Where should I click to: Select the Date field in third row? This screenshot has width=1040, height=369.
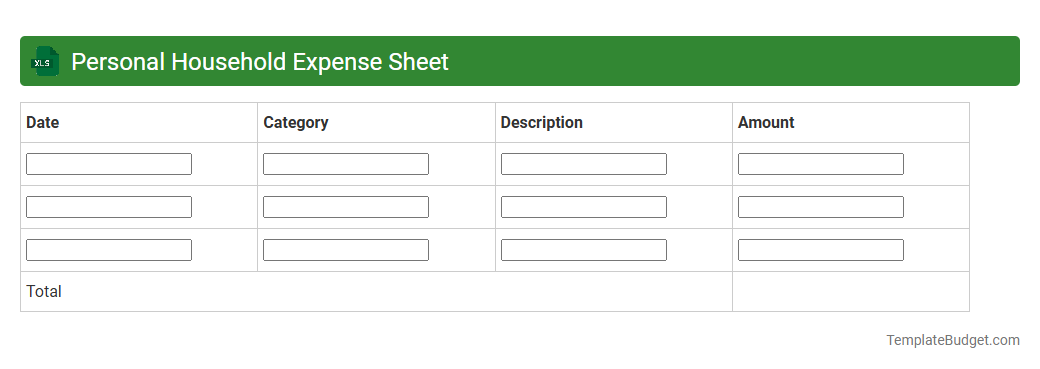(x=109, y=250)
